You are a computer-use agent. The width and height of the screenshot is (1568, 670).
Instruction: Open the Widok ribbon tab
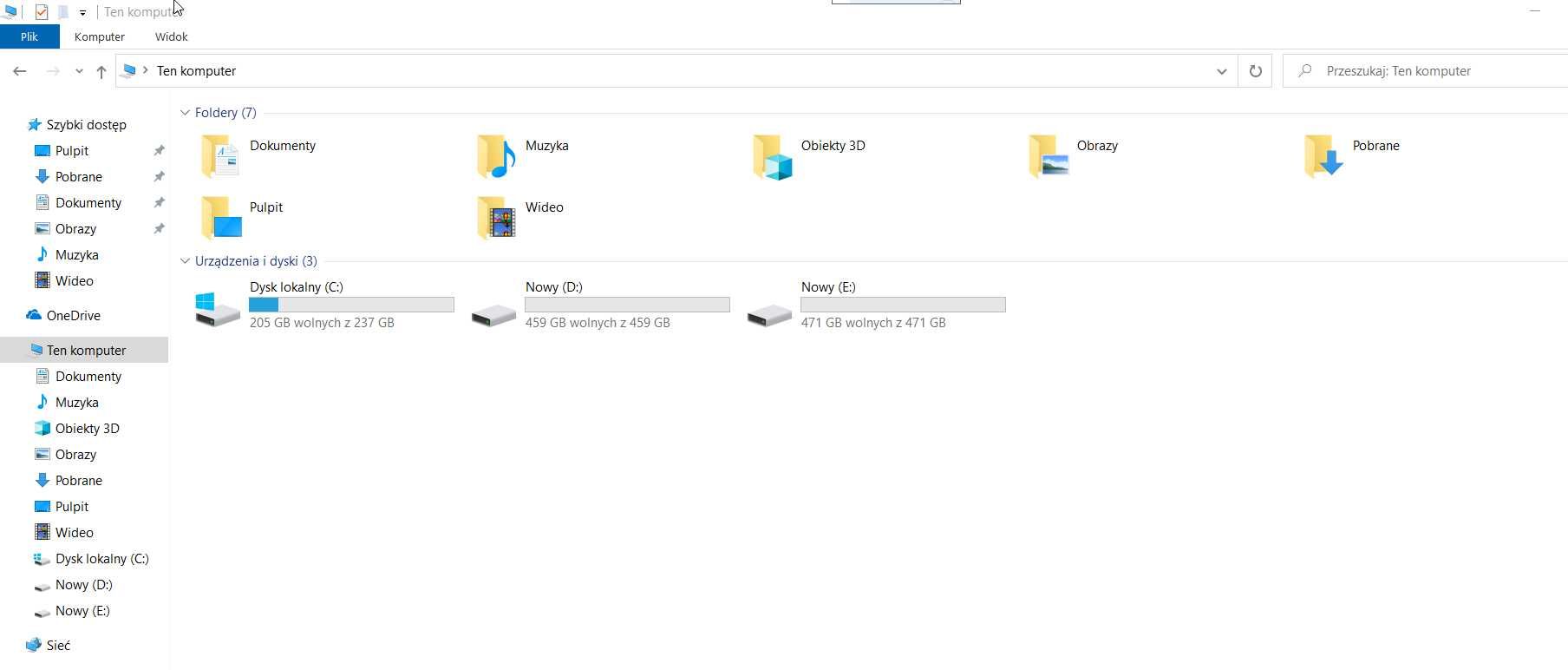(171, 36)
